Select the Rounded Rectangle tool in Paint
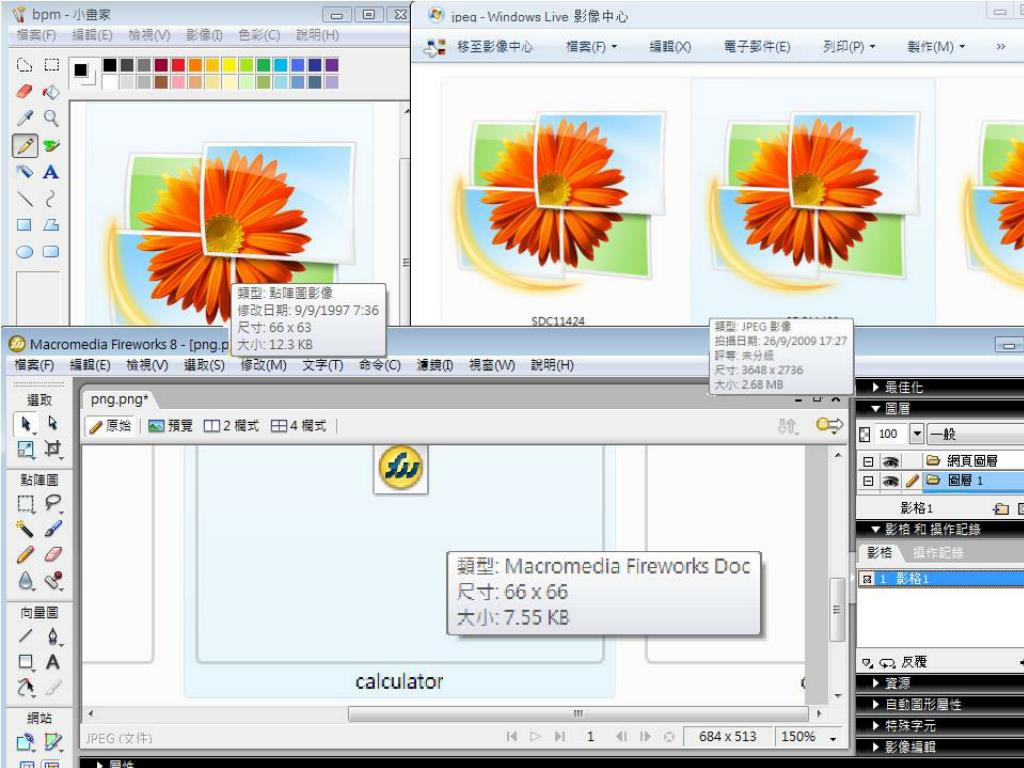The height and width of the screenshot is (768, 1024). (51, 252)
